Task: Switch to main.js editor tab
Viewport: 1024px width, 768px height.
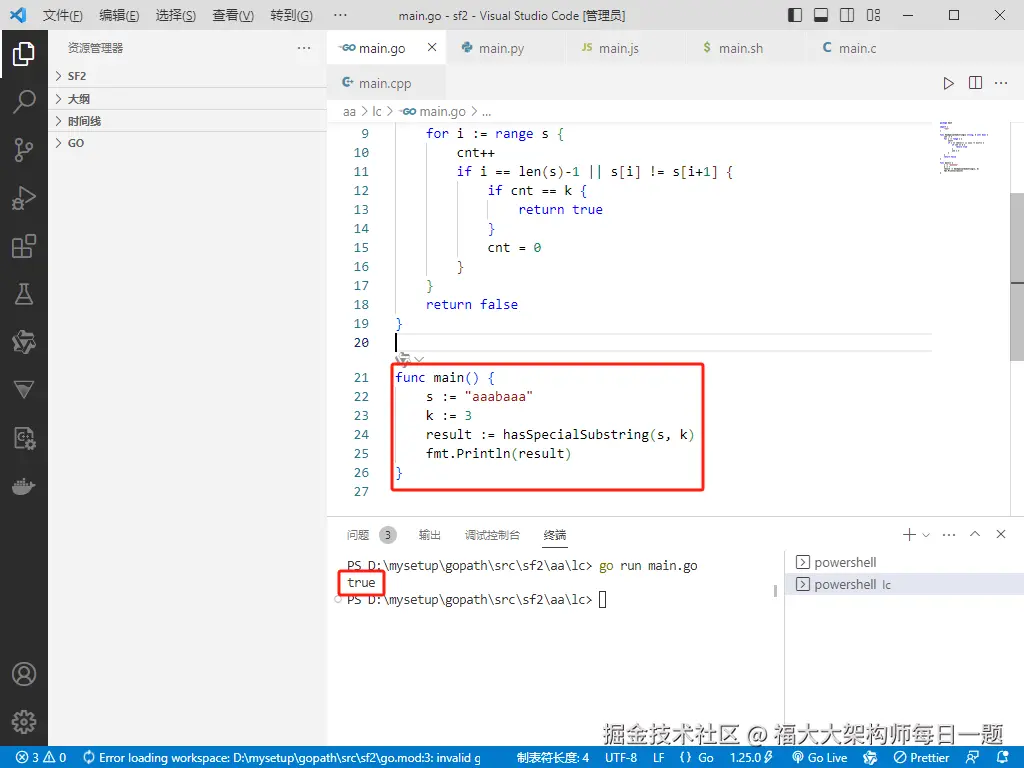Action: pos(625,48)
